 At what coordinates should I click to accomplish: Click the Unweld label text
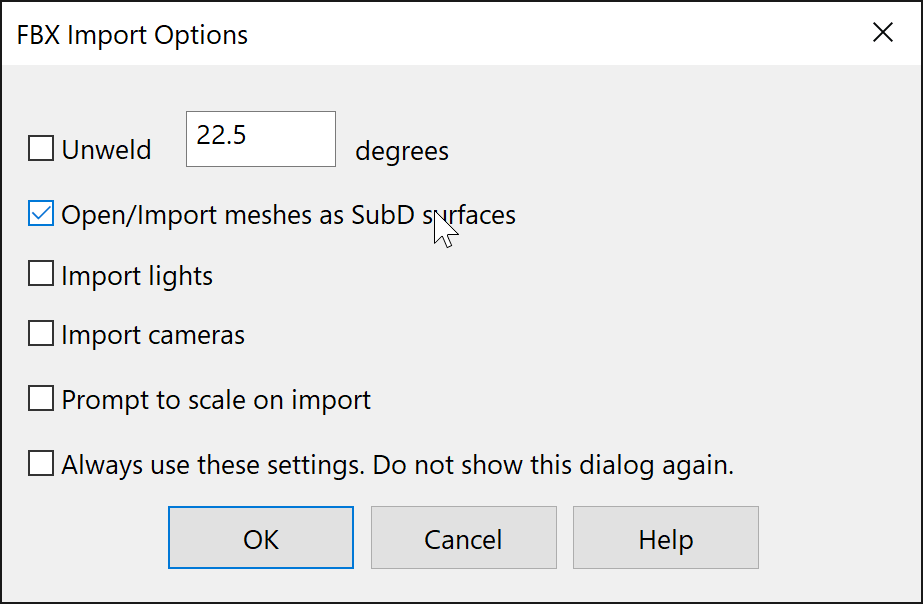pyautogui.click(x=106, y=151)
